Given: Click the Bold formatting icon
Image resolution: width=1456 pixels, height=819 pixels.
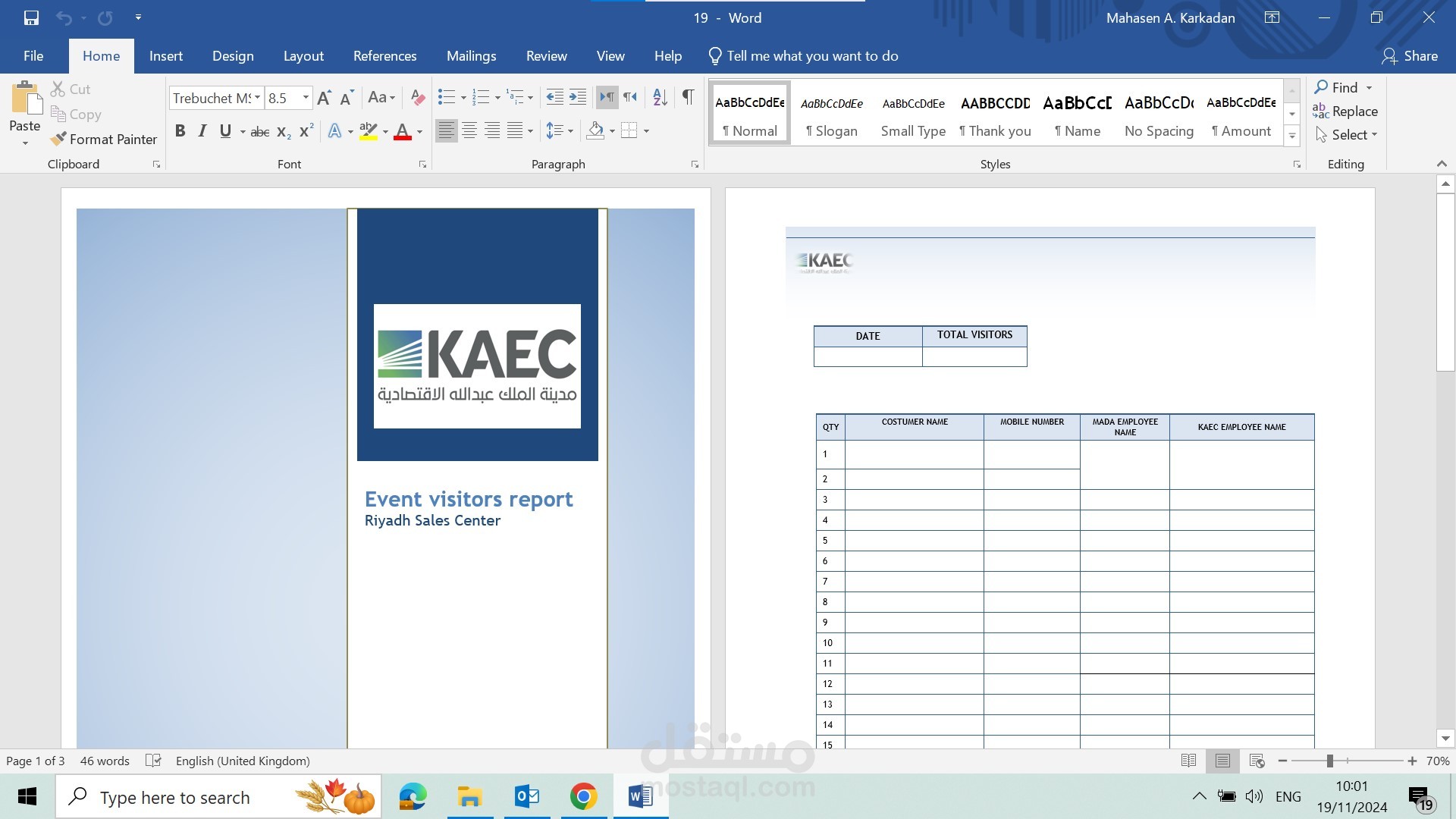Looking at the screenshot, I should click(x=180, y=130).
